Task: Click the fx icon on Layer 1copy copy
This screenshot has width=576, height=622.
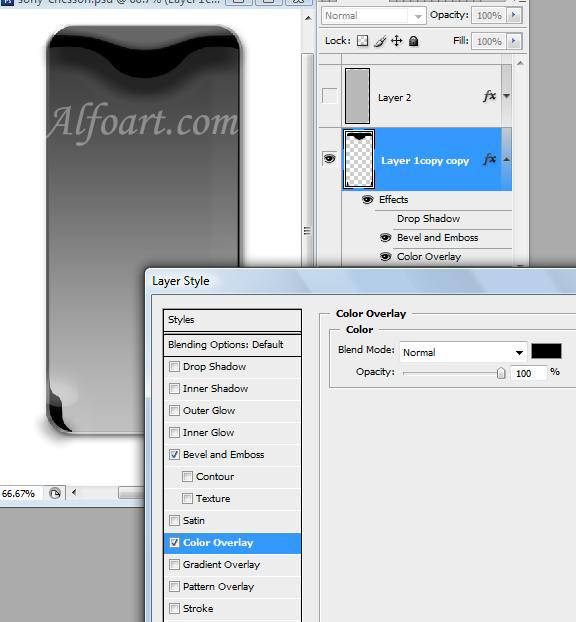Action: (490, 159)
